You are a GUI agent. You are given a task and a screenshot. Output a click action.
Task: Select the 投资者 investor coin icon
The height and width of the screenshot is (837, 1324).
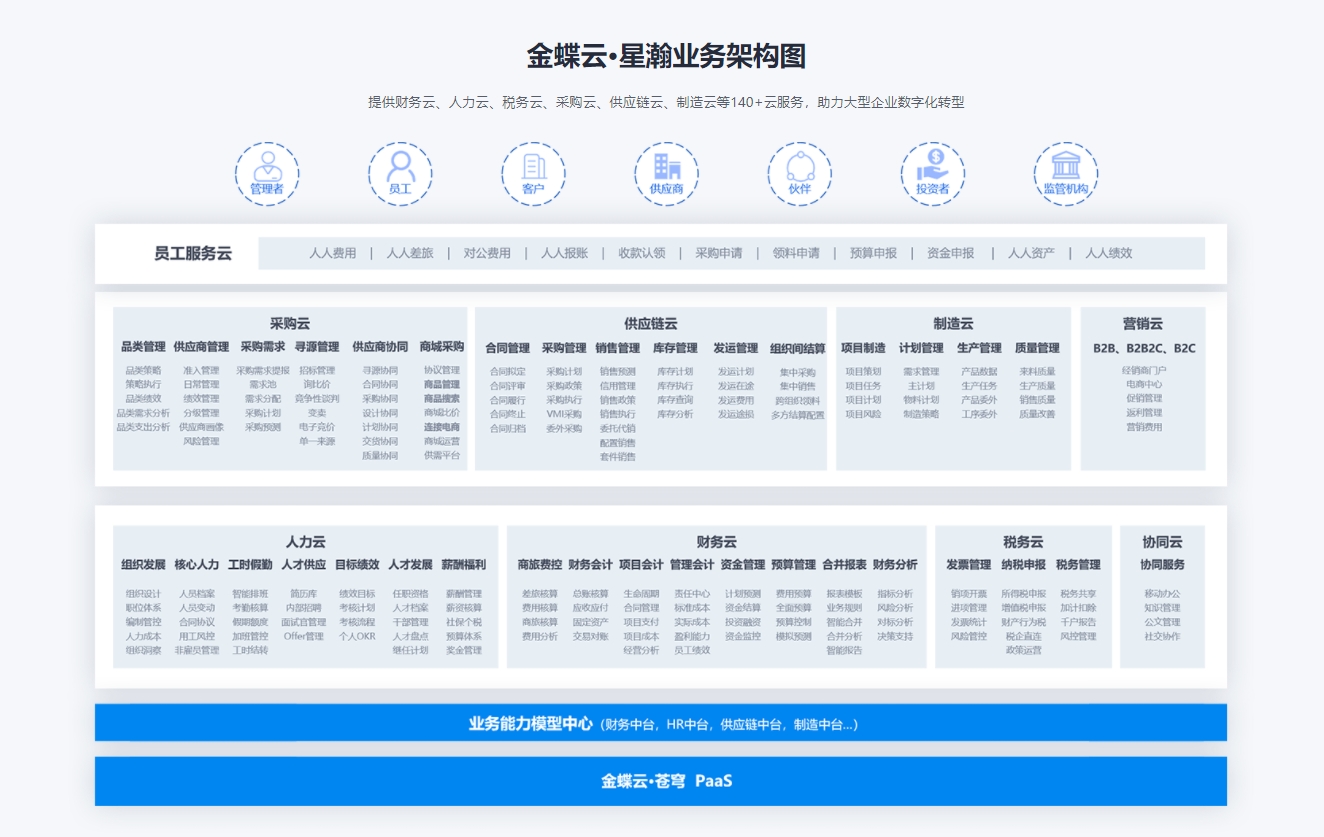(932, 174)
